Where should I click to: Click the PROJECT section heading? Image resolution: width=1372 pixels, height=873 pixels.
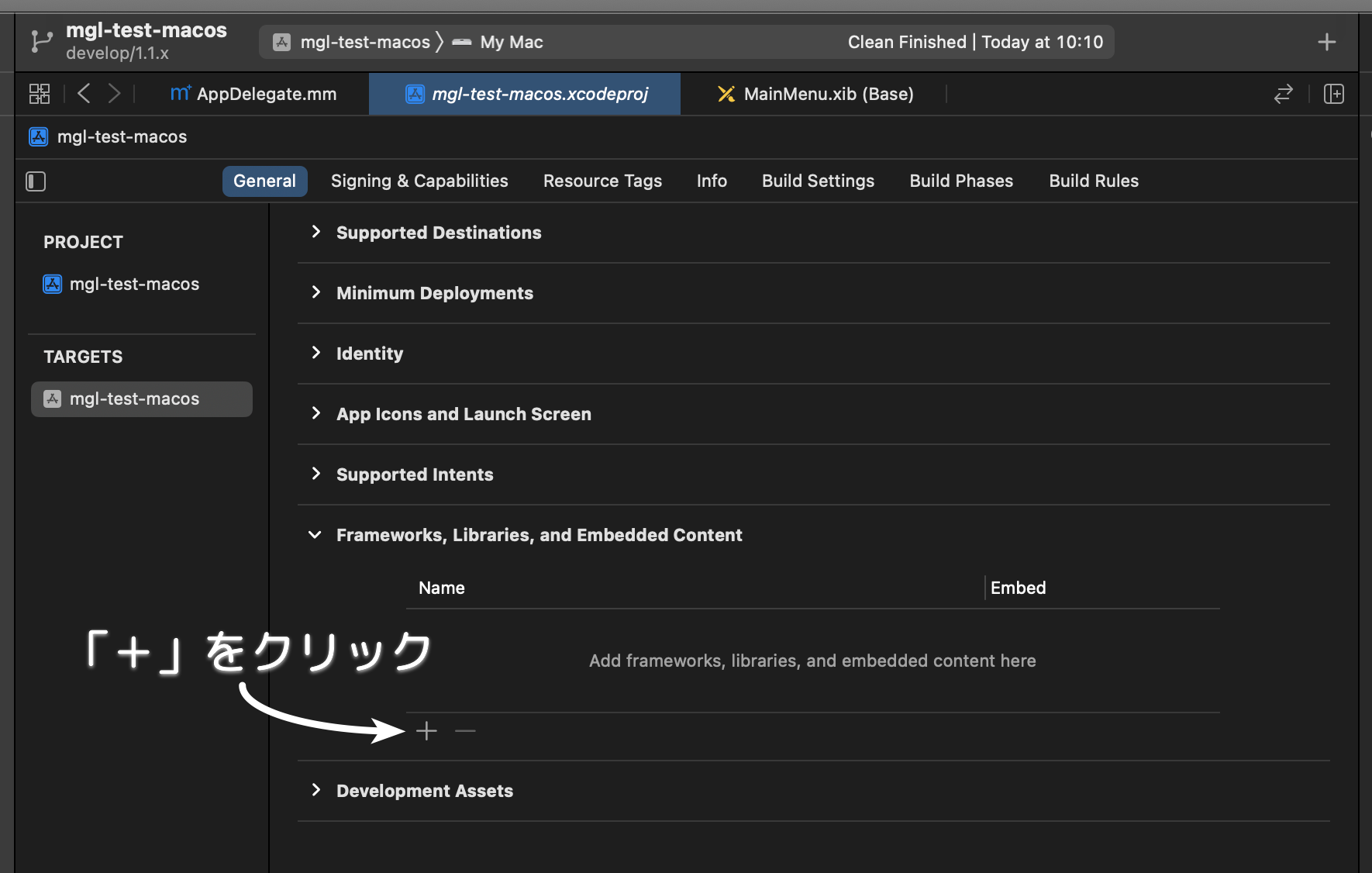click(83, 242)
